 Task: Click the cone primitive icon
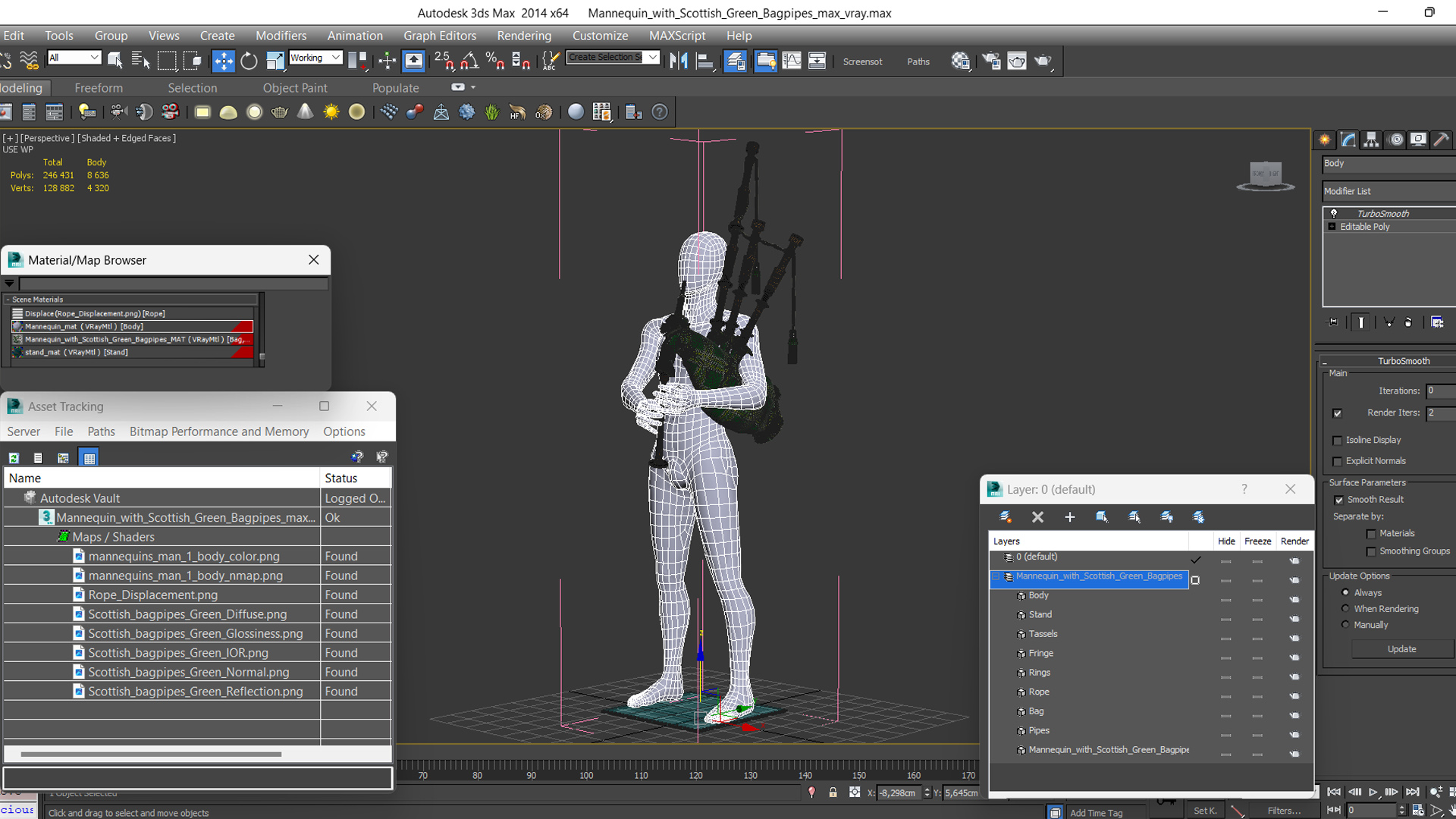point(305,112)
